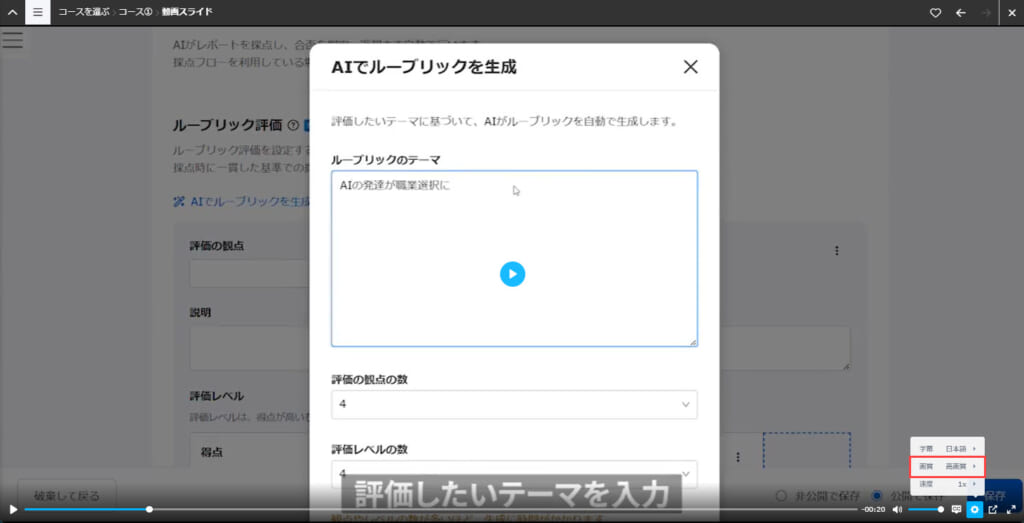Click the blue play button in video center
The image size is (1024, 523).
512,274
